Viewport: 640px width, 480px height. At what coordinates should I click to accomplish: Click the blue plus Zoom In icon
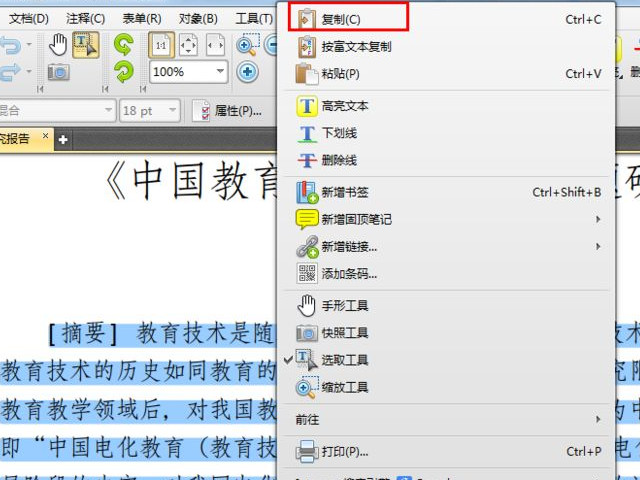click(247, 72)
